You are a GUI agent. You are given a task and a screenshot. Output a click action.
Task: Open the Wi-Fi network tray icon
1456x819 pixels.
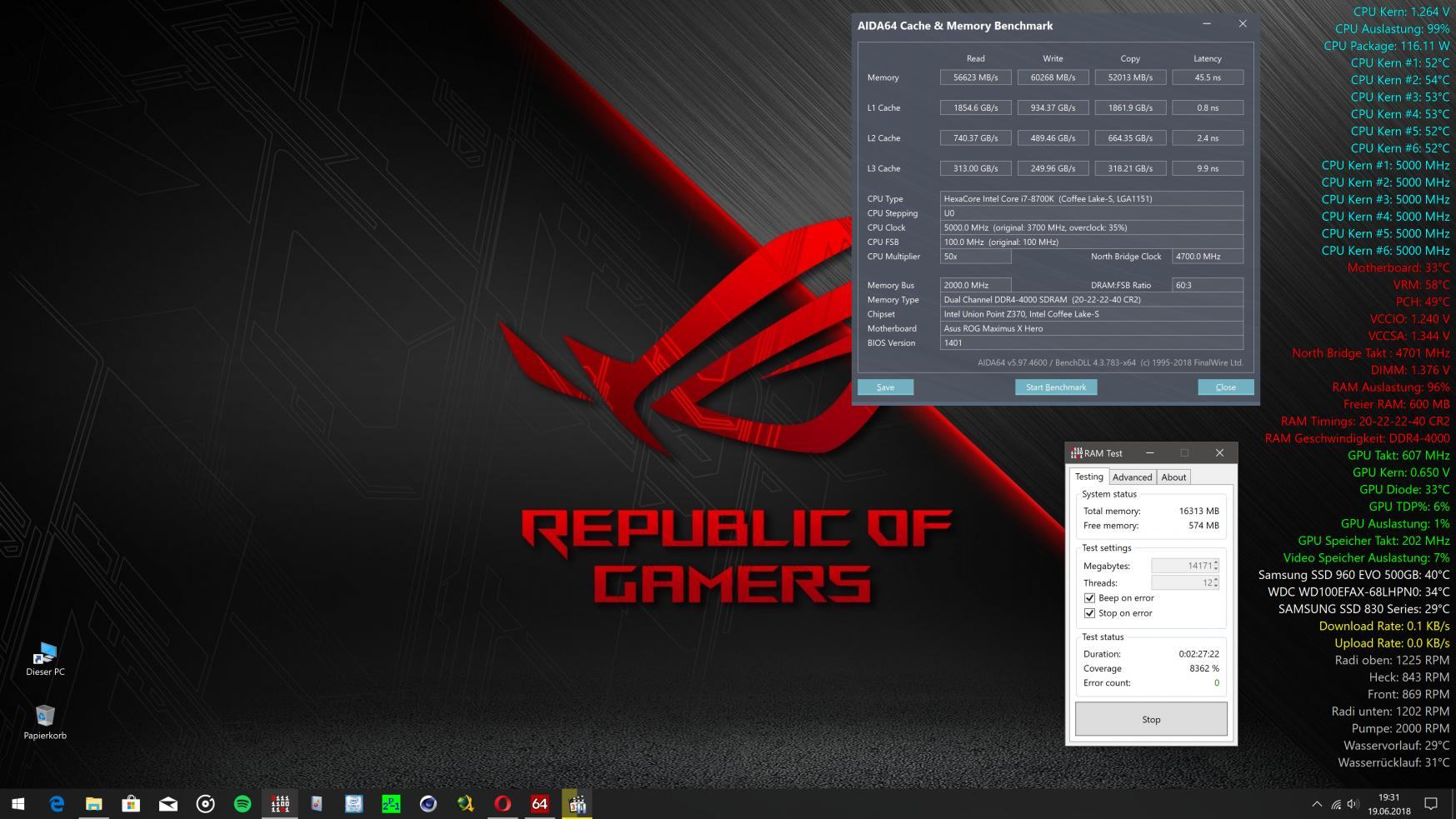[1336, 804]
